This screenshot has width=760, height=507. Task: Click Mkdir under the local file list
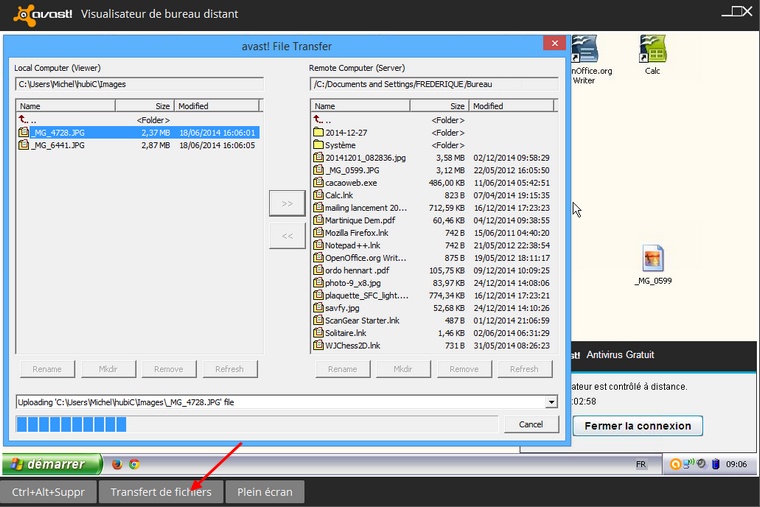coord(108,369)
